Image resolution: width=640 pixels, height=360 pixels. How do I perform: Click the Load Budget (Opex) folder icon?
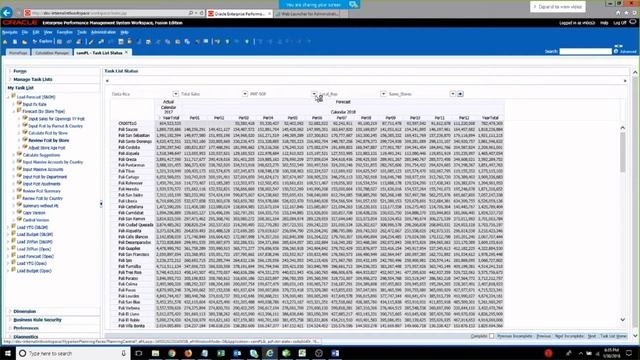[x=13, y=270]
